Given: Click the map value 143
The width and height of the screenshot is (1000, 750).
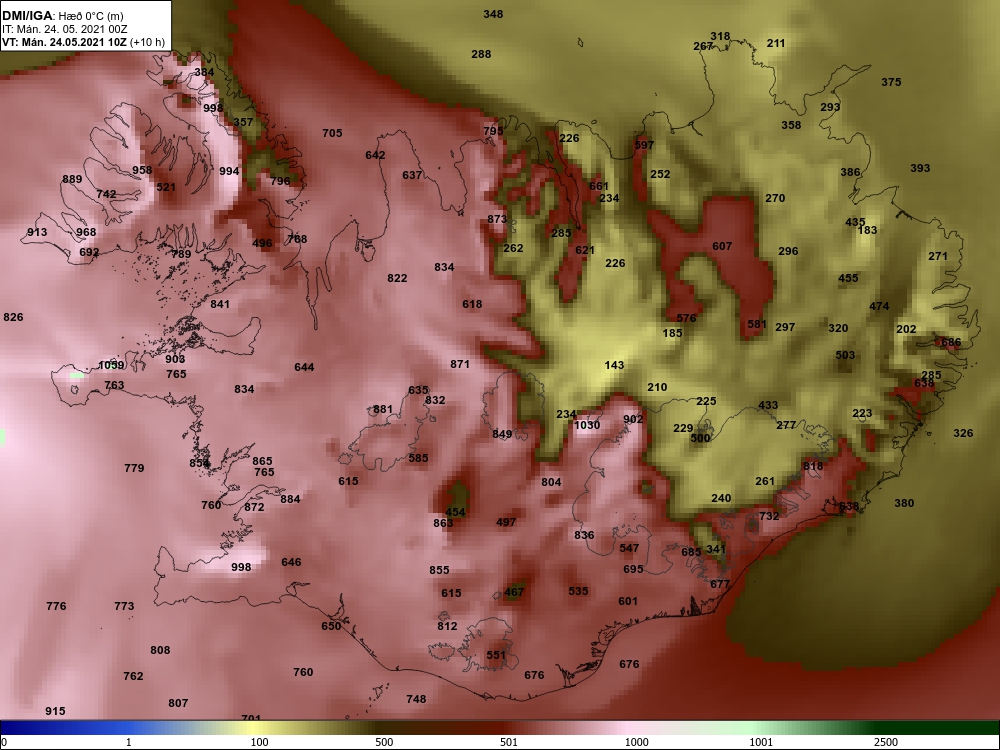Looking at the screenshot, I should 614,365.
